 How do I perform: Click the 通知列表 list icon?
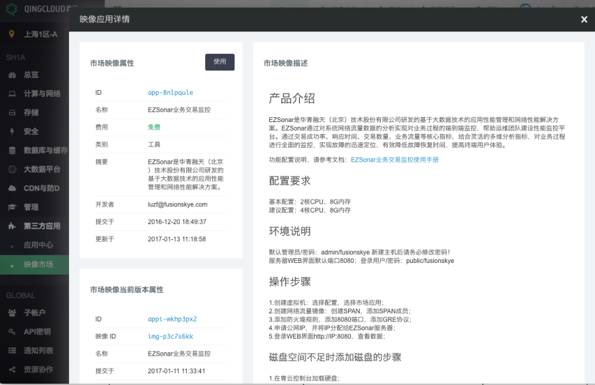coord(12,350)
